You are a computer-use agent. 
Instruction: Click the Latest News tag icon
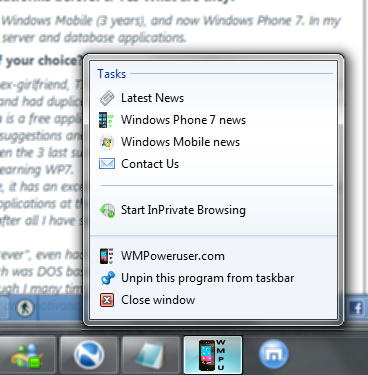[107, 98]
